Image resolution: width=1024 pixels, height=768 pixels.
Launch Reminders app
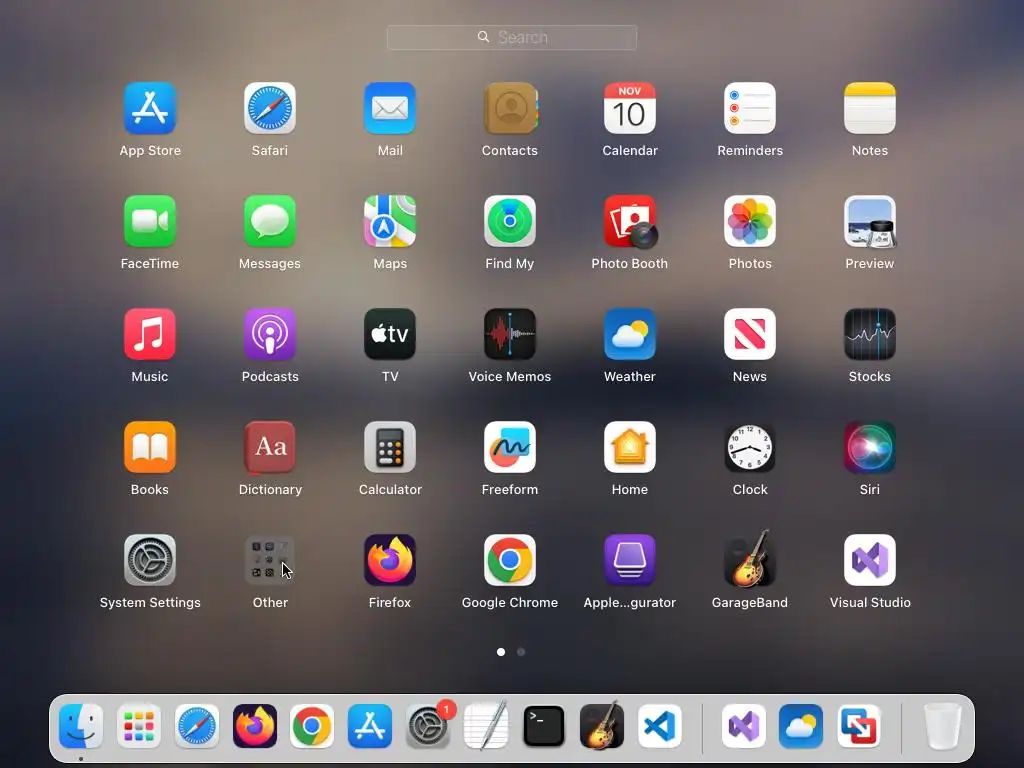point(750,108)
